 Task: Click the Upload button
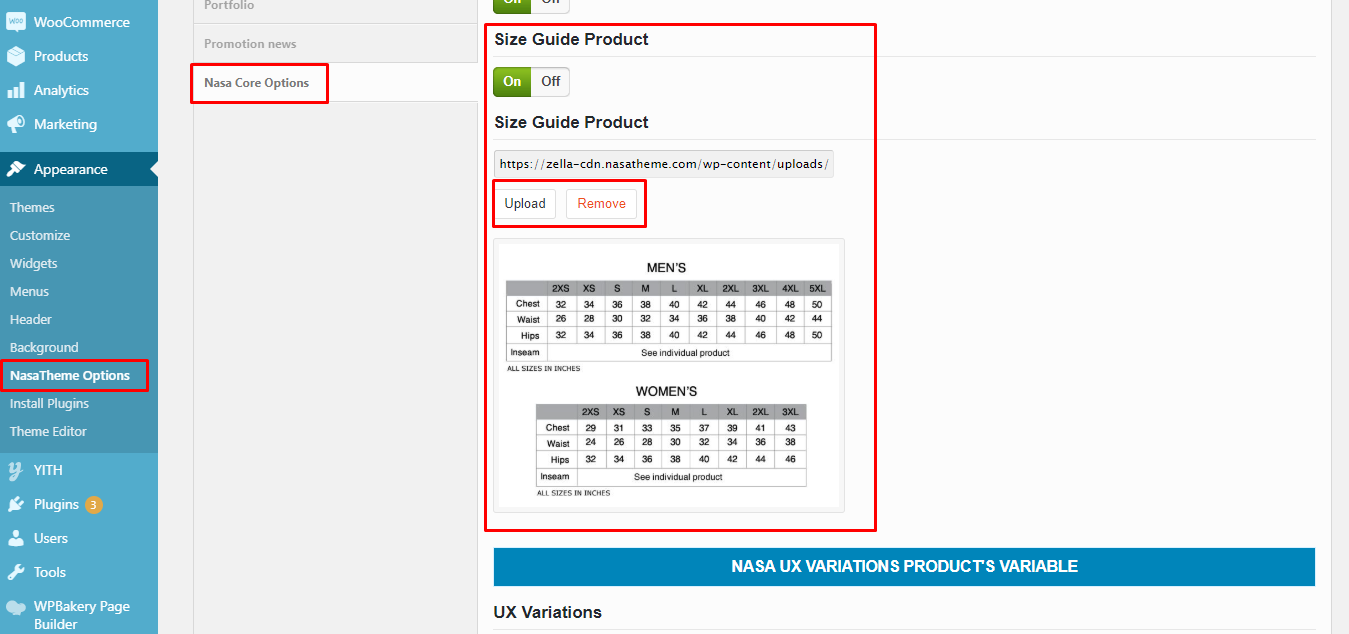point(525,203)
